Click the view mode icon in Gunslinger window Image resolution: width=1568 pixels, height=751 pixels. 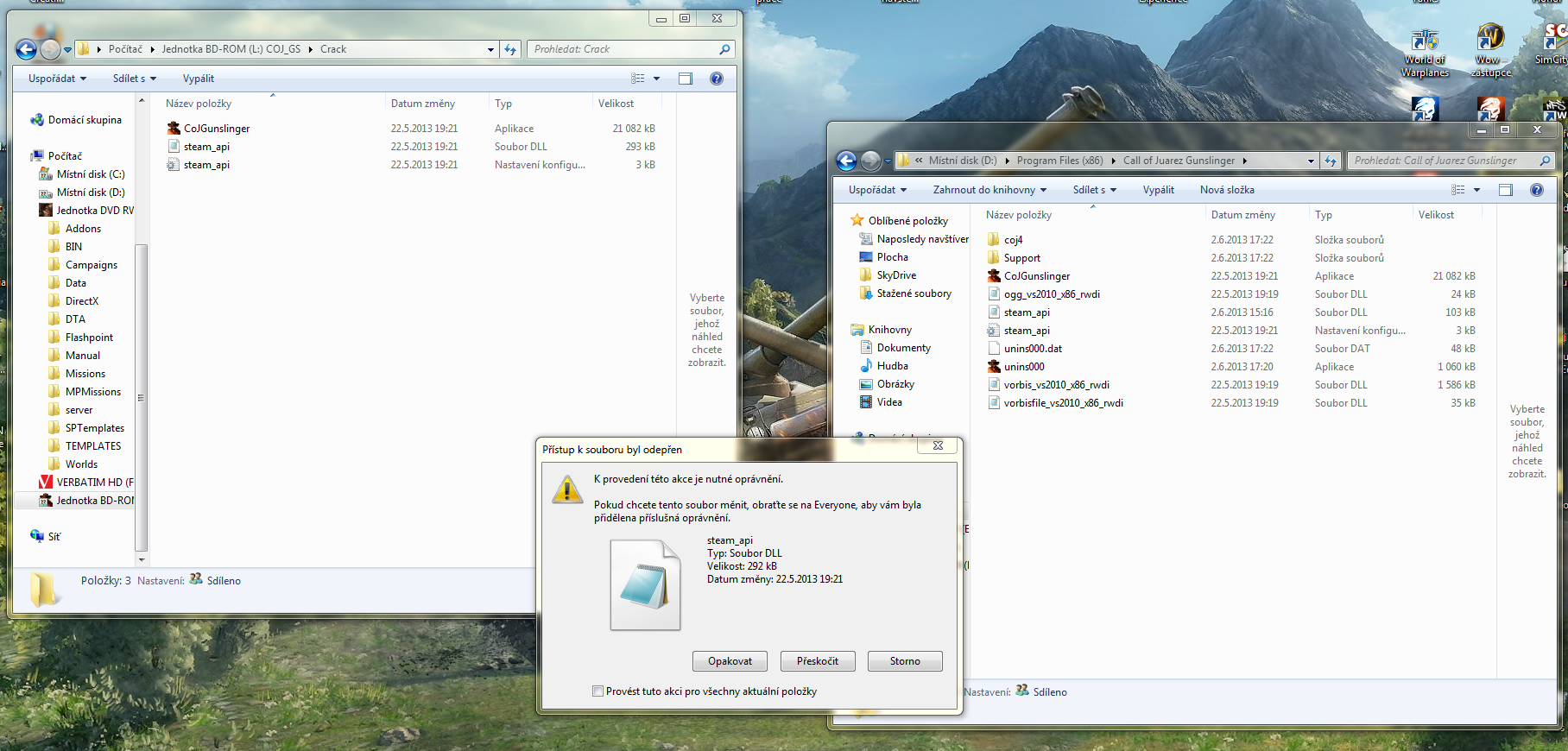1458,190
